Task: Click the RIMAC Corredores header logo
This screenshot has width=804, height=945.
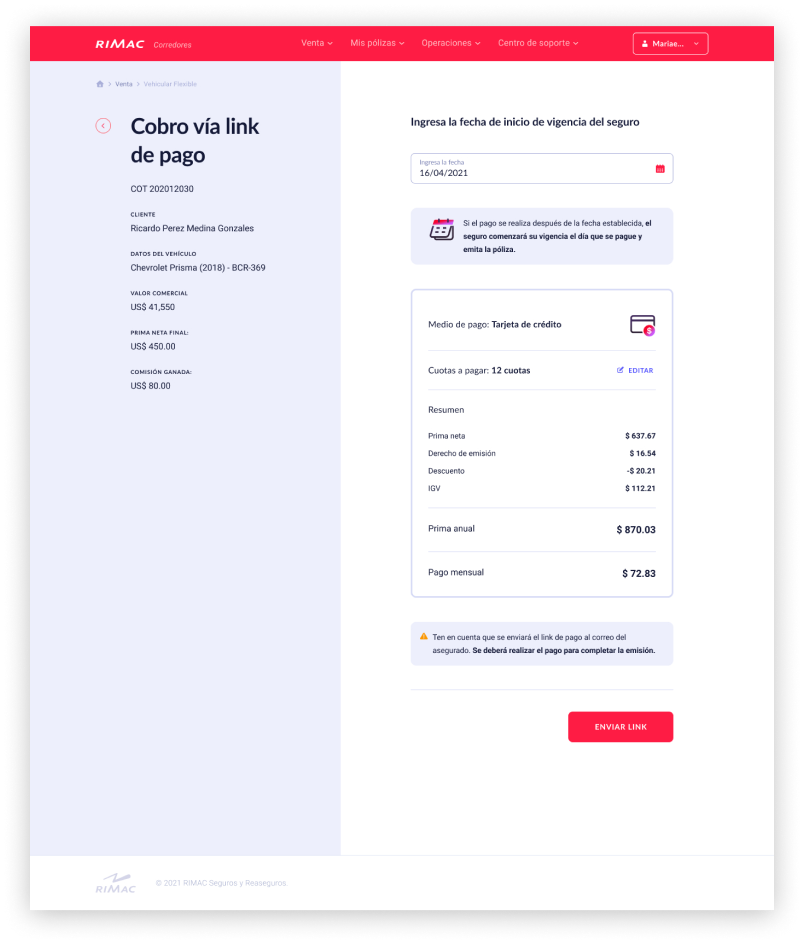Action: (x=143, y=44)
